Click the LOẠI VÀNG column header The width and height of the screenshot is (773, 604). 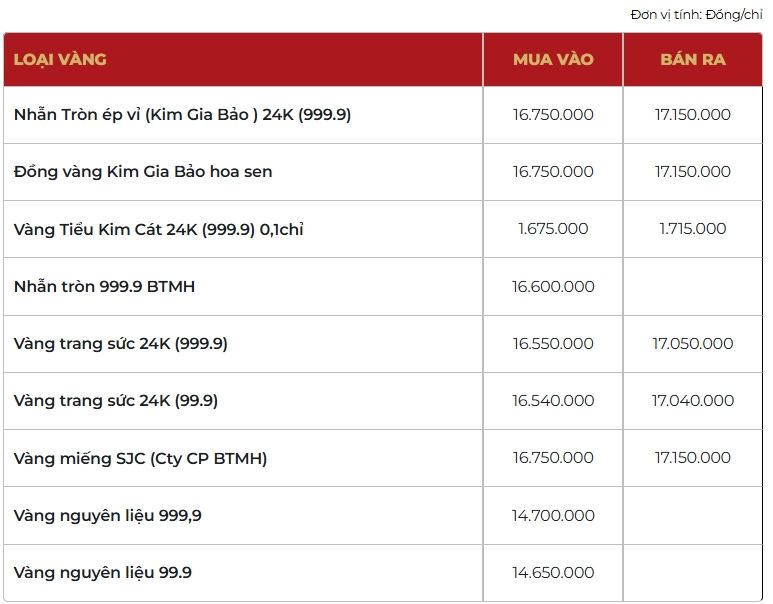[60, 59]
